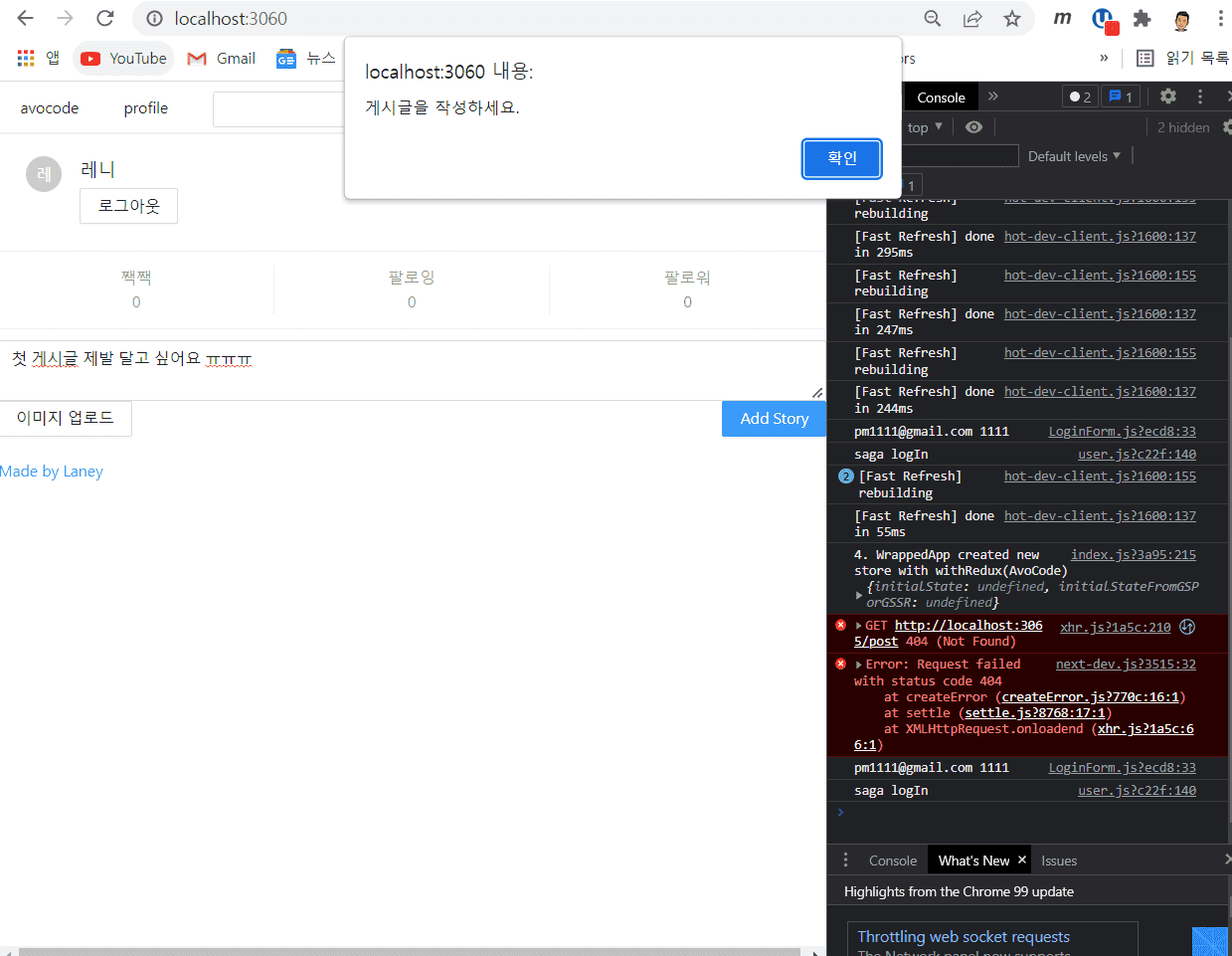Click the share page icon
1232x956 pixels.
pyautogui.click(x=972, y=18)
